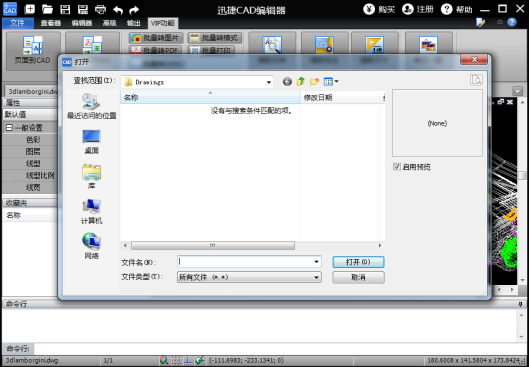
Task: Toggle the 启用预览 checkbox
Action: [397, 167]
